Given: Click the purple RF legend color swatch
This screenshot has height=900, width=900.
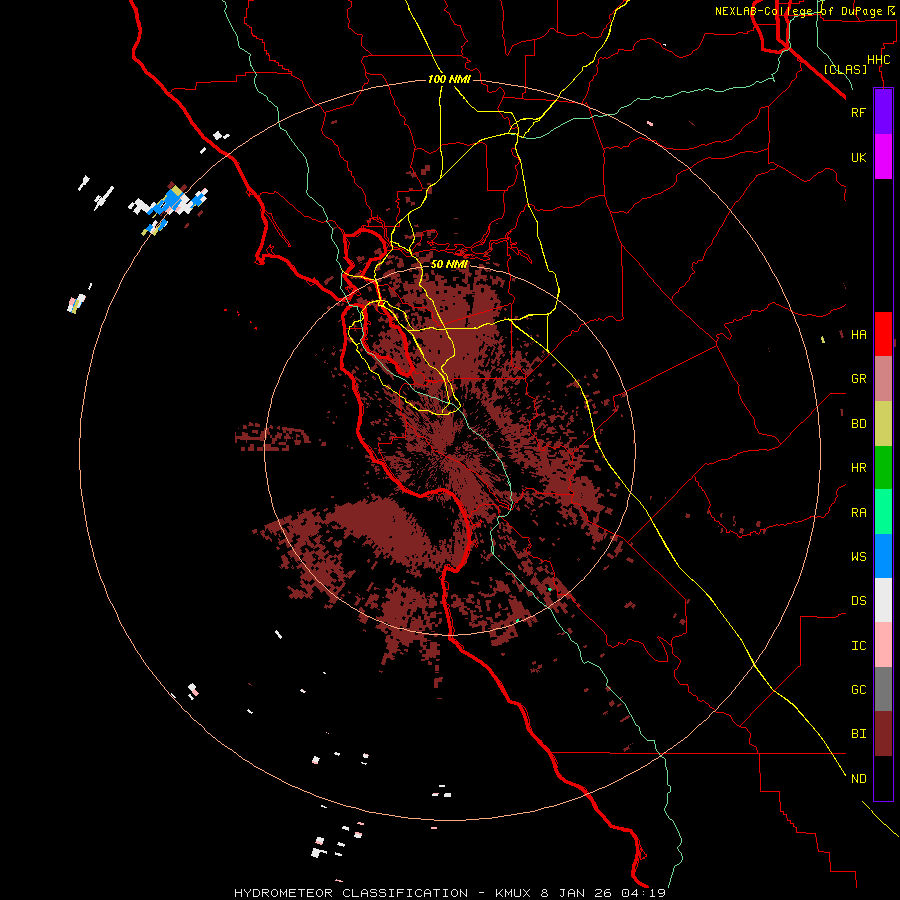Looking at the screenshot, I should tap(883, 112).
